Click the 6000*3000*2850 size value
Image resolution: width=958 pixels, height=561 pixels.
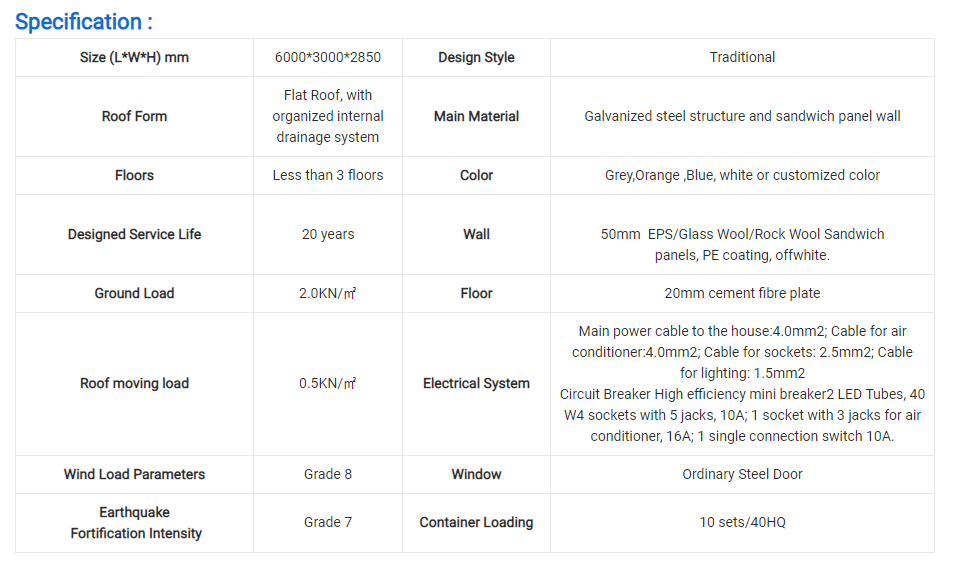328,58
